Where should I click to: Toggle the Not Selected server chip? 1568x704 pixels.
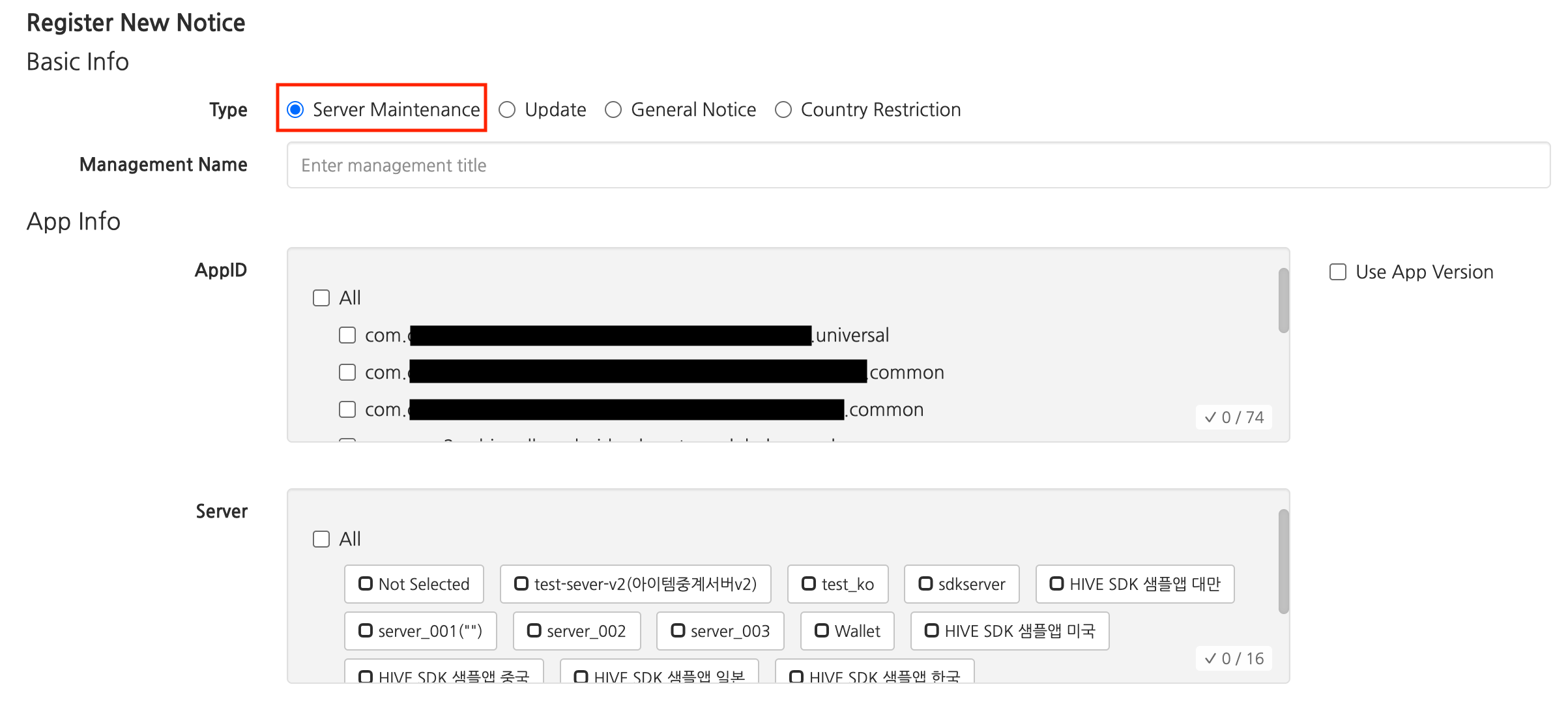(x=414, y=584)
